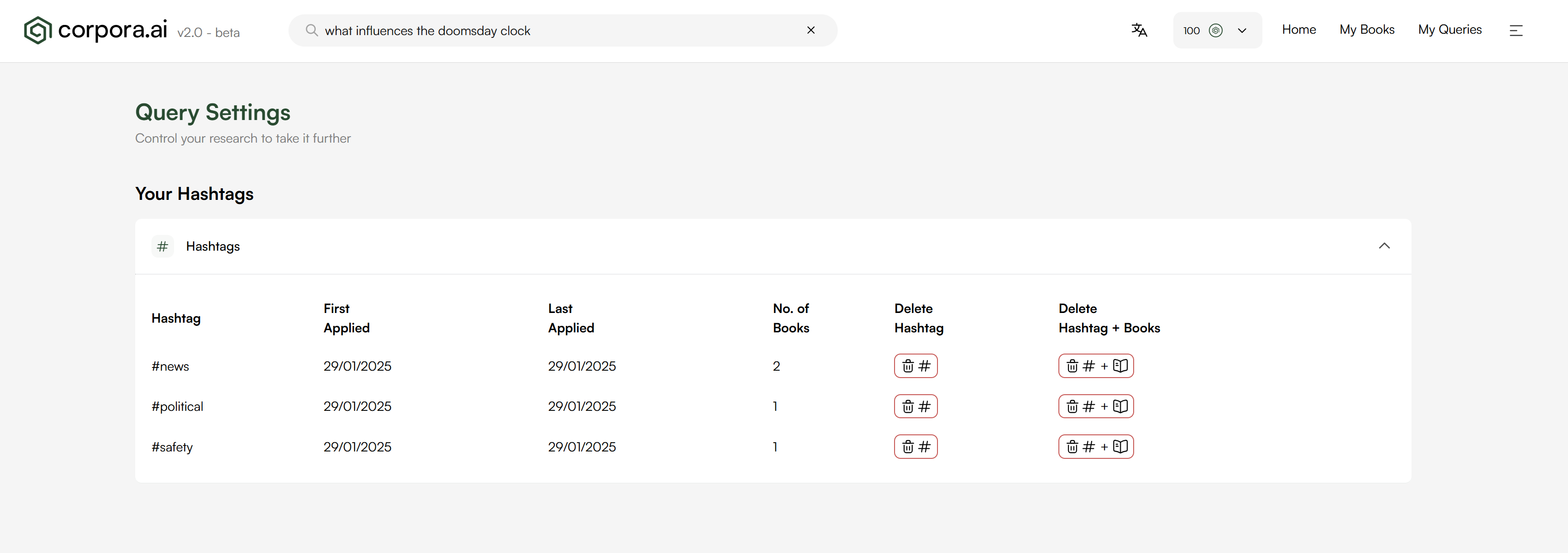Open My Queries page
Image resolution: width=1568 pixels, height=553 pixels.
point(1449,30)
